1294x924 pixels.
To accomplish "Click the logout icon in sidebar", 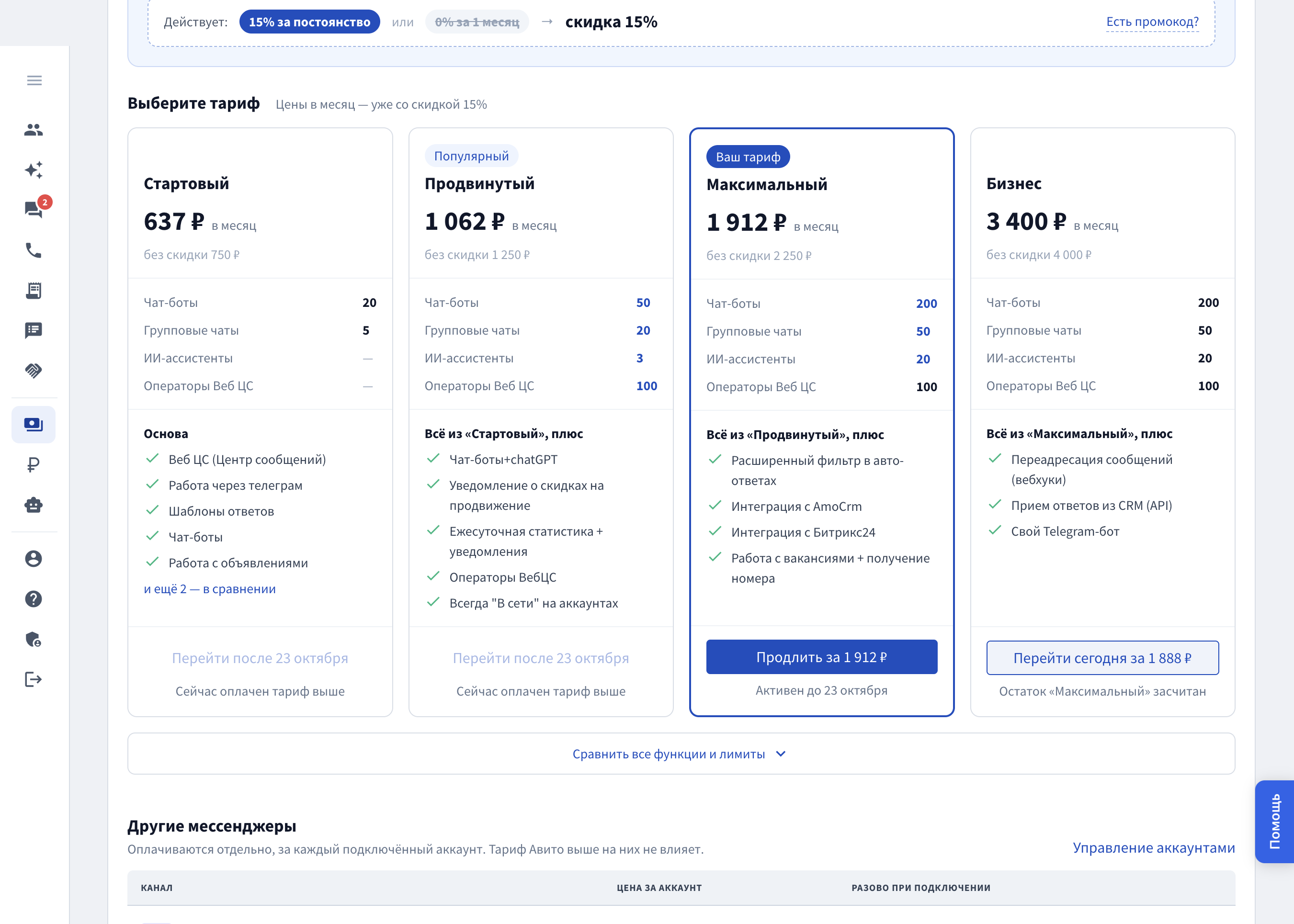I will (x=34, y=679).
